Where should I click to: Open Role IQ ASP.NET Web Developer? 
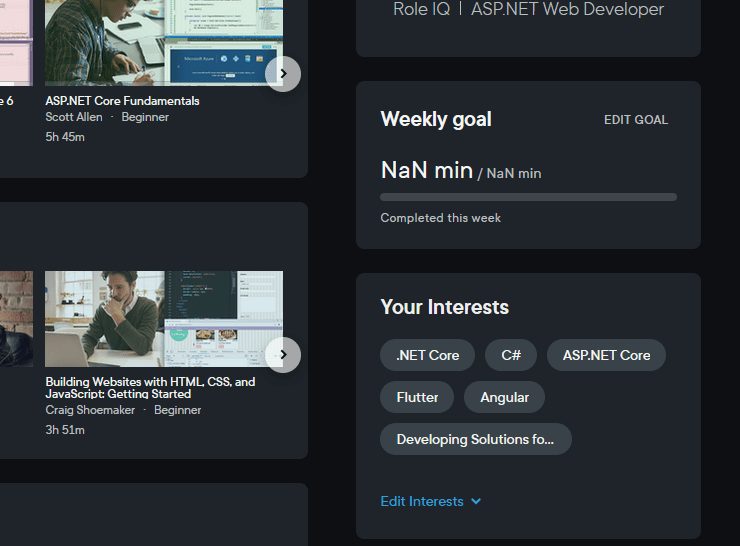point(528,10)
